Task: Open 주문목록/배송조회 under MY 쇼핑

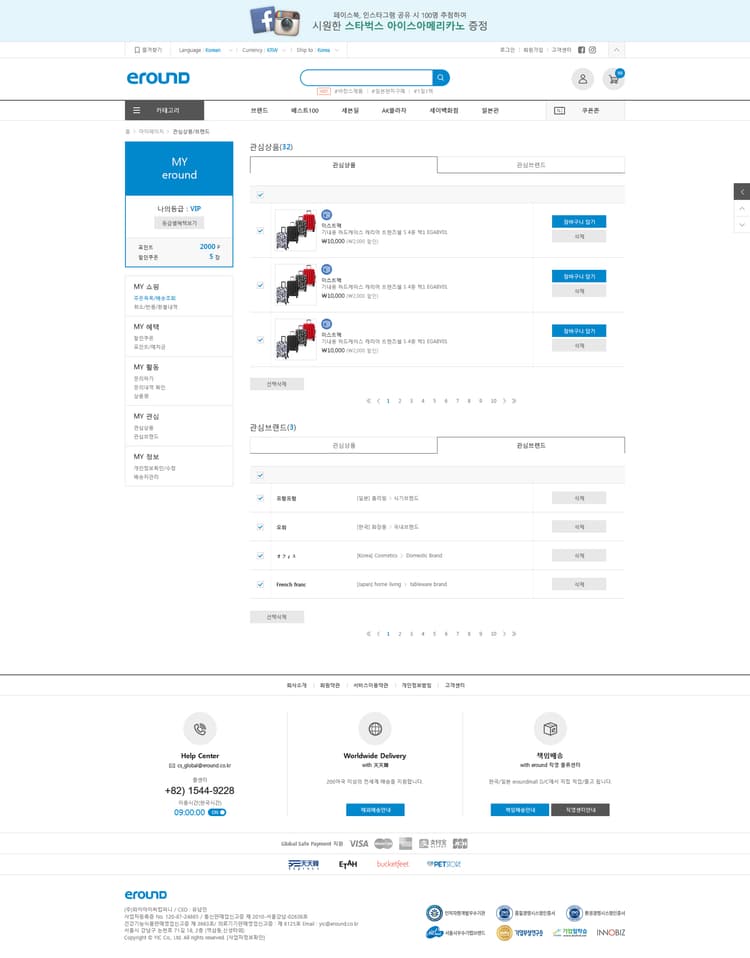Action: [155, 298]
